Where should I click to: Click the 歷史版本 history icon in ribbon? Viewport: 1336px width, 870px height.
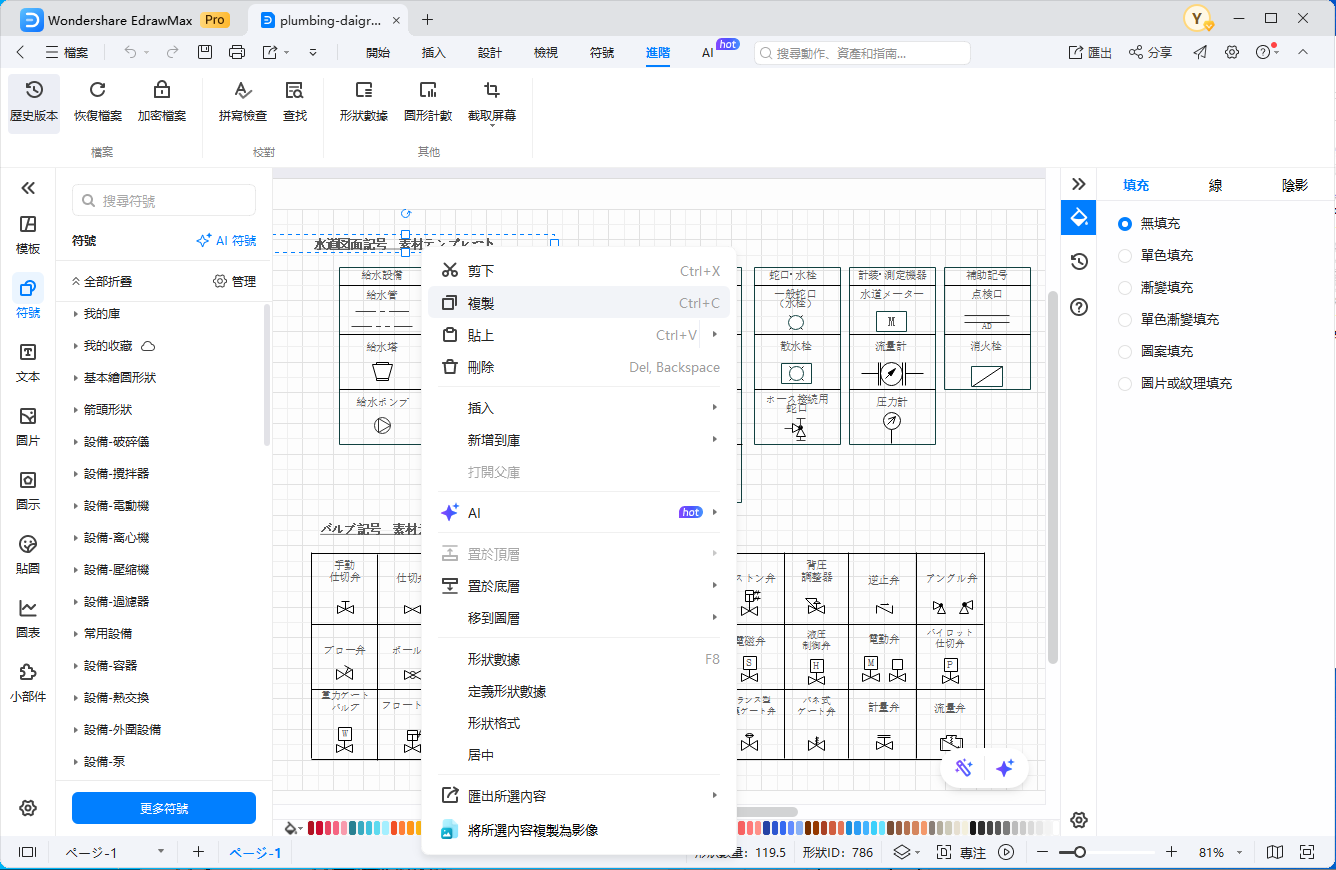[34, 102]
